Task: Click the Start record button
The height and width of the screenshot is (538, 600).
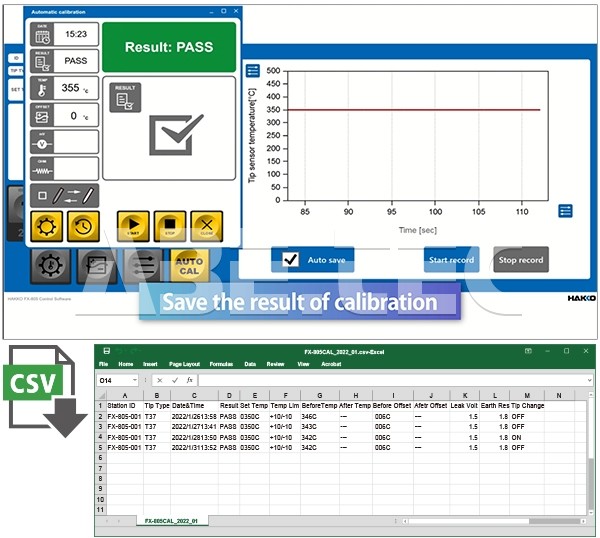Action: [x=452, y=260]
